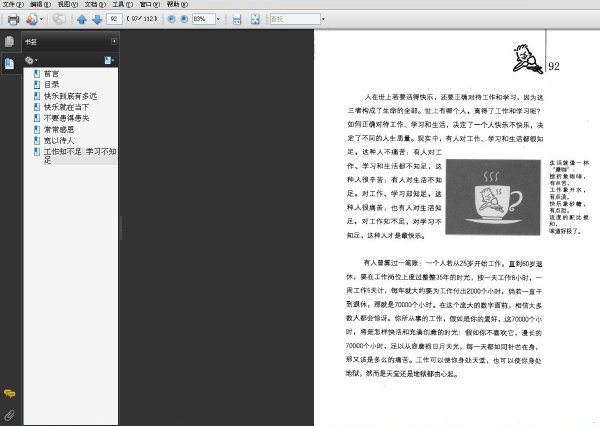The width and height of the screenshot is (600, 426).
Task: Go to previous page with up arrow
Action: (82, 19)
